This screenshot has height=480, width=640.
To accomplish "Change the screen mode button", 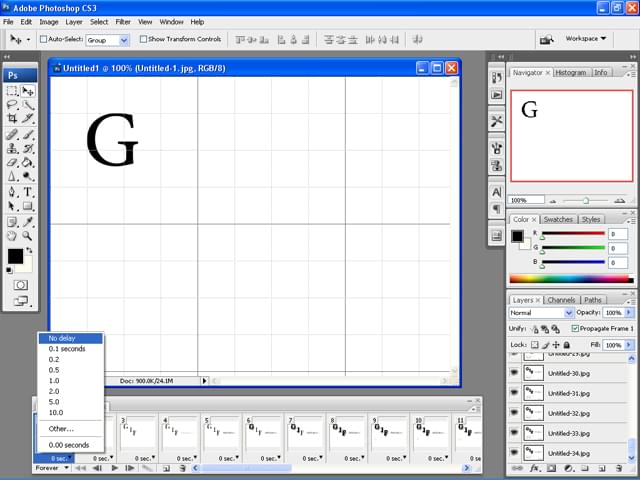I will (x=20, y=301).
